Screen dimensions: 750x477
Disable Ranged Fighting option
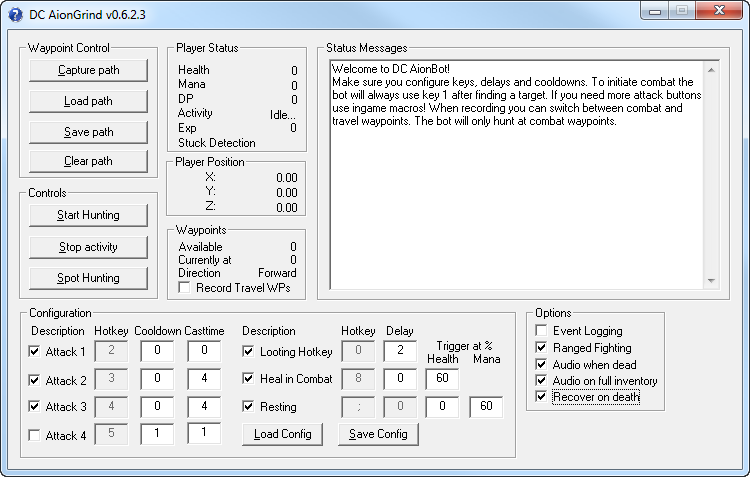click(541, 347)
